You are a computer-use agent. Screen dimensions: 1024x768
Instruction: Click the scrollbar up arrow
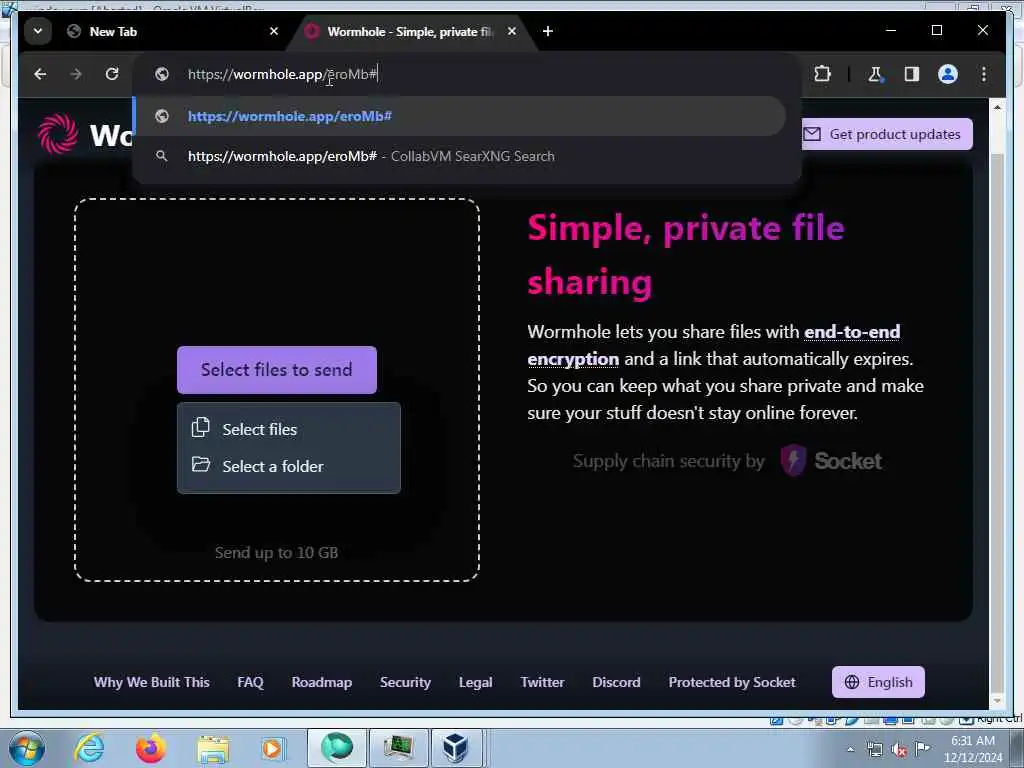(997, 106)
